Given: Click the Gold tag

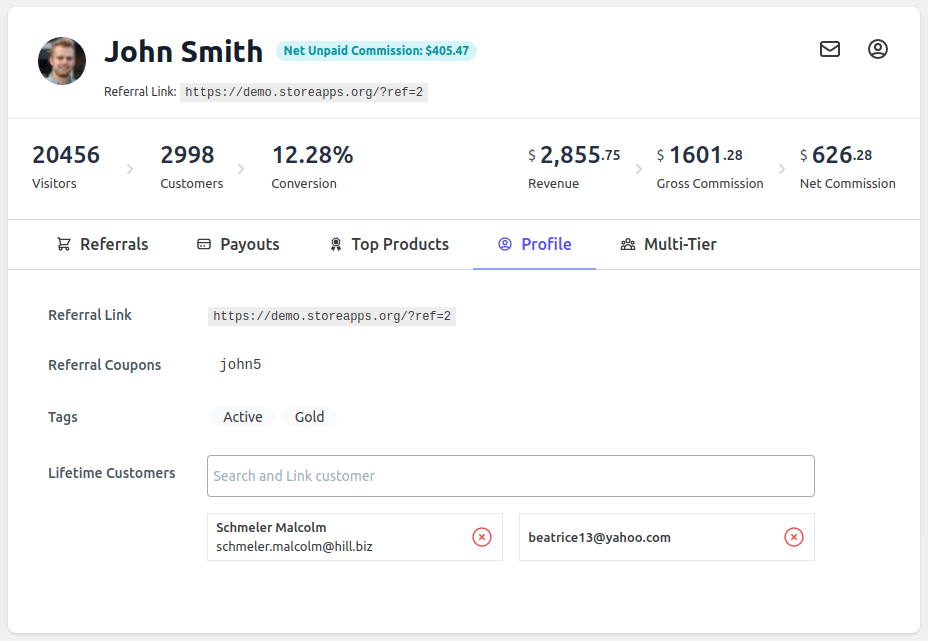Looking at the screenshot, I should [x=309, y=417].
